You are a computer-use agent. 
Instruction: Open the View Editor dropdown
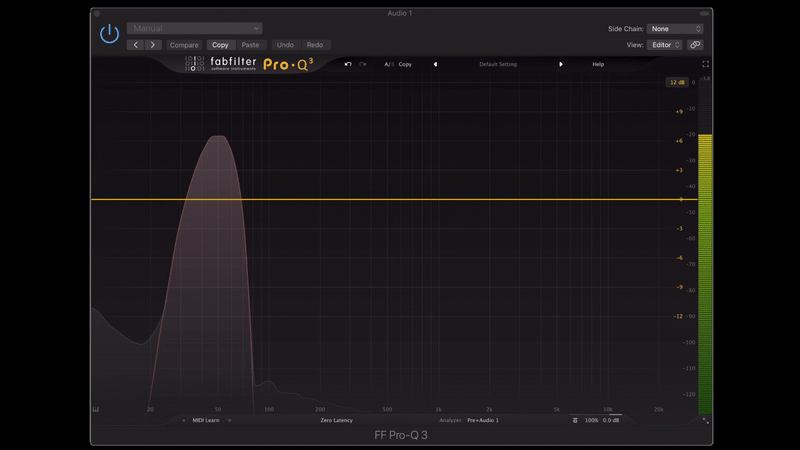(664, 45)
